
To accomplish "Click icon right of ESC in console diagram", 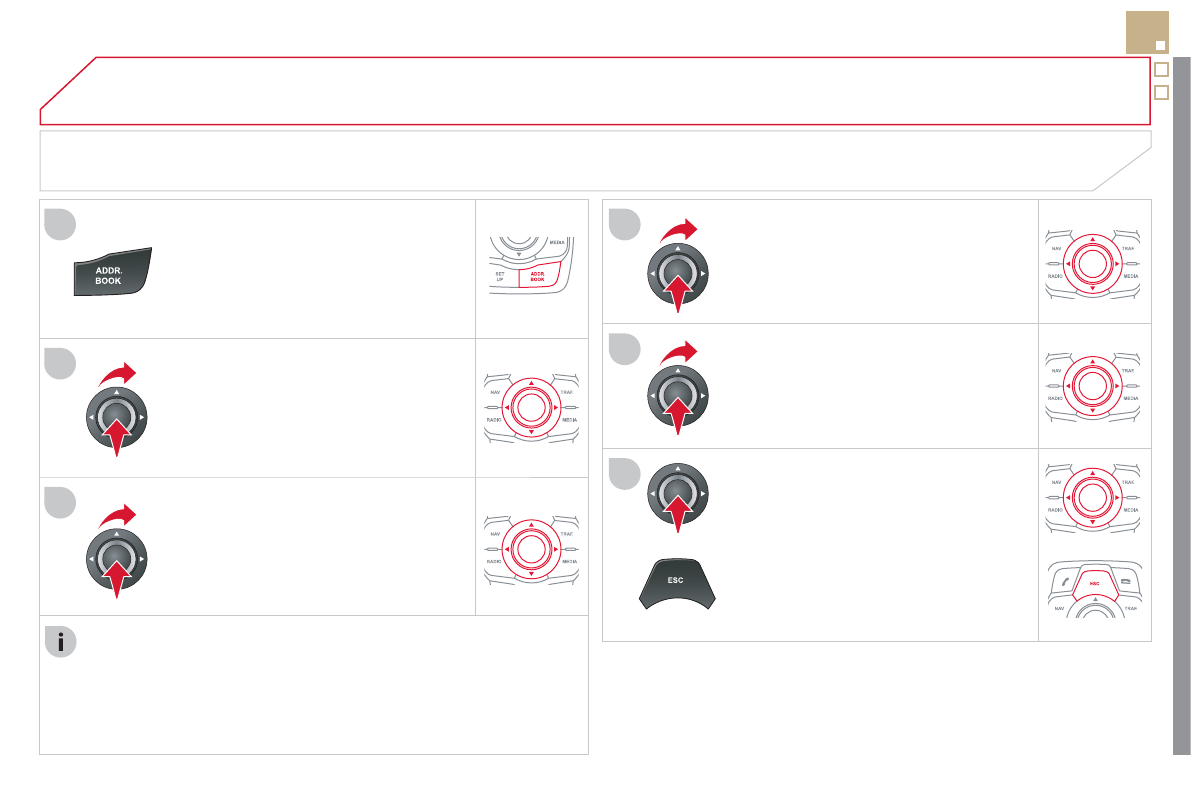I will (x=1129, y=580).
